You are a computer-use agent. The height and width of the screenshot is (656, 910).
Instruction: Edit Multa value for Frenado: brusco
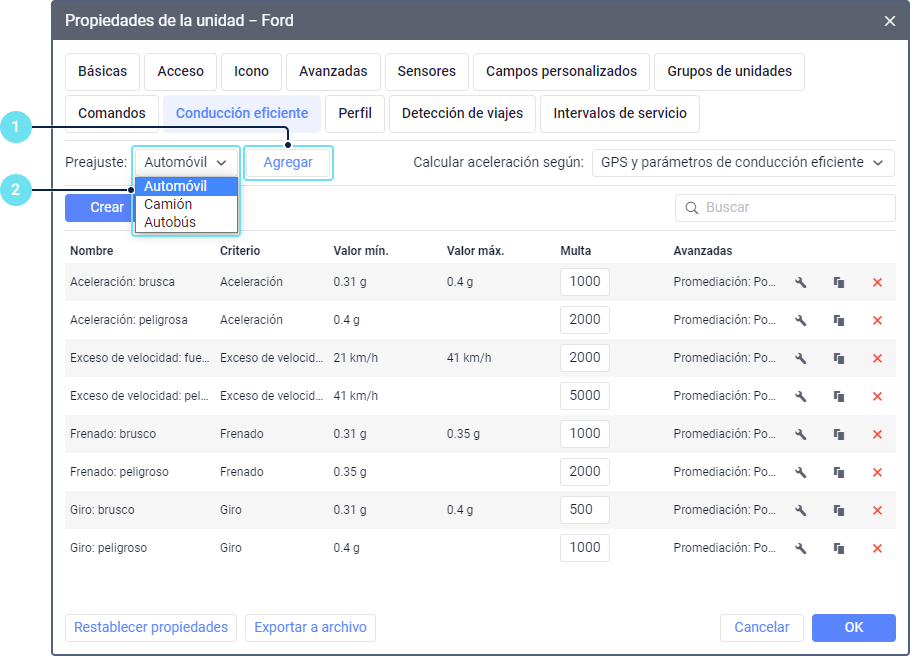(585, 434)
